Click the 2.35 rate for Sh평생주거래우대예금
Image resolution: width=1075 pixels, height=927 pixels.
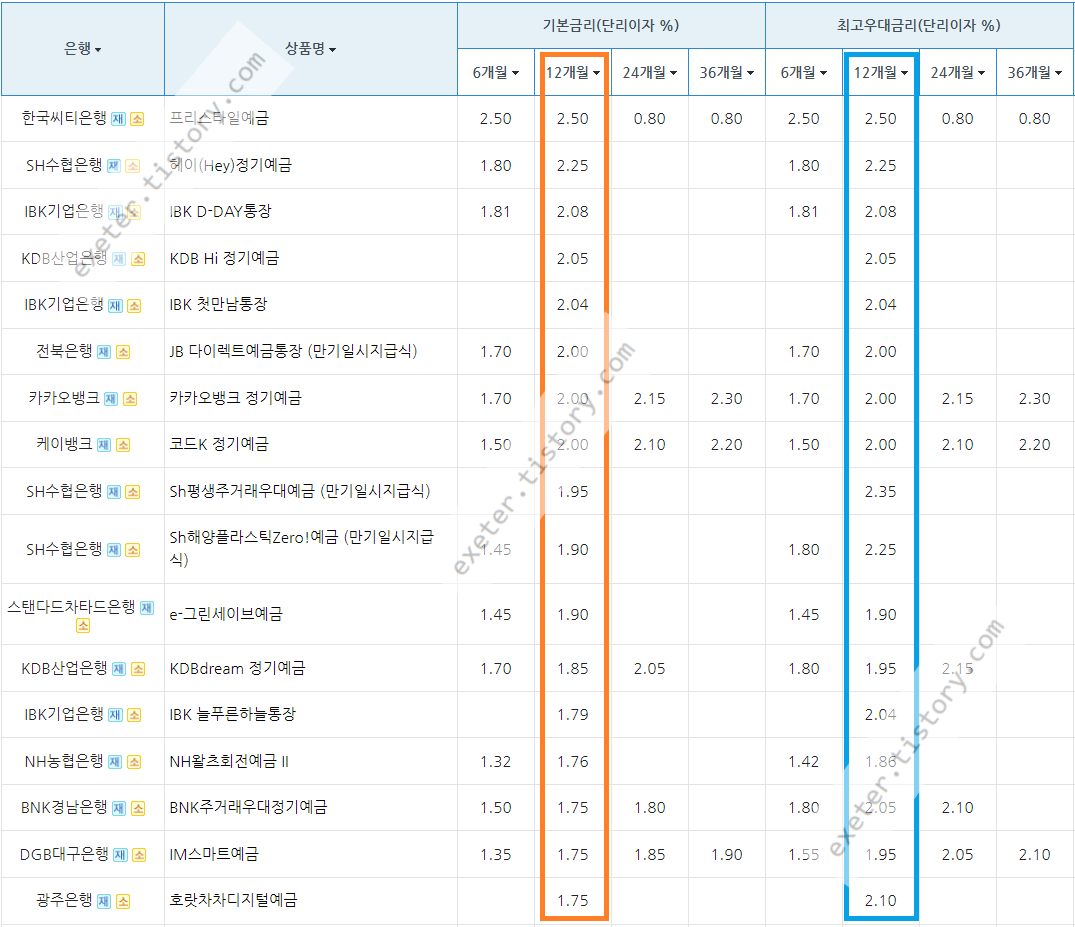[880, 492]
